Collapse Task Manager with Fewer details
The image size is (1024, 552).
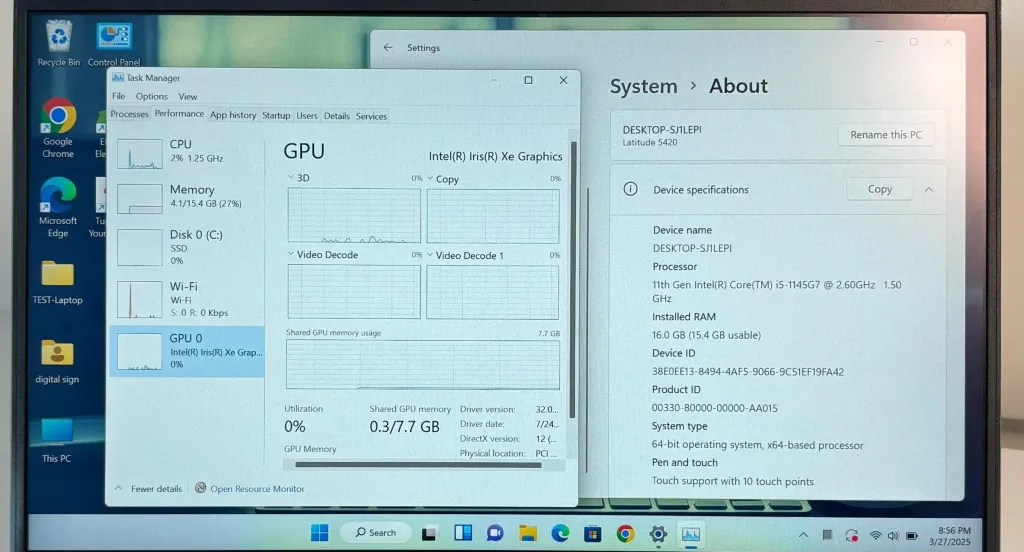[x=149, y=489]
